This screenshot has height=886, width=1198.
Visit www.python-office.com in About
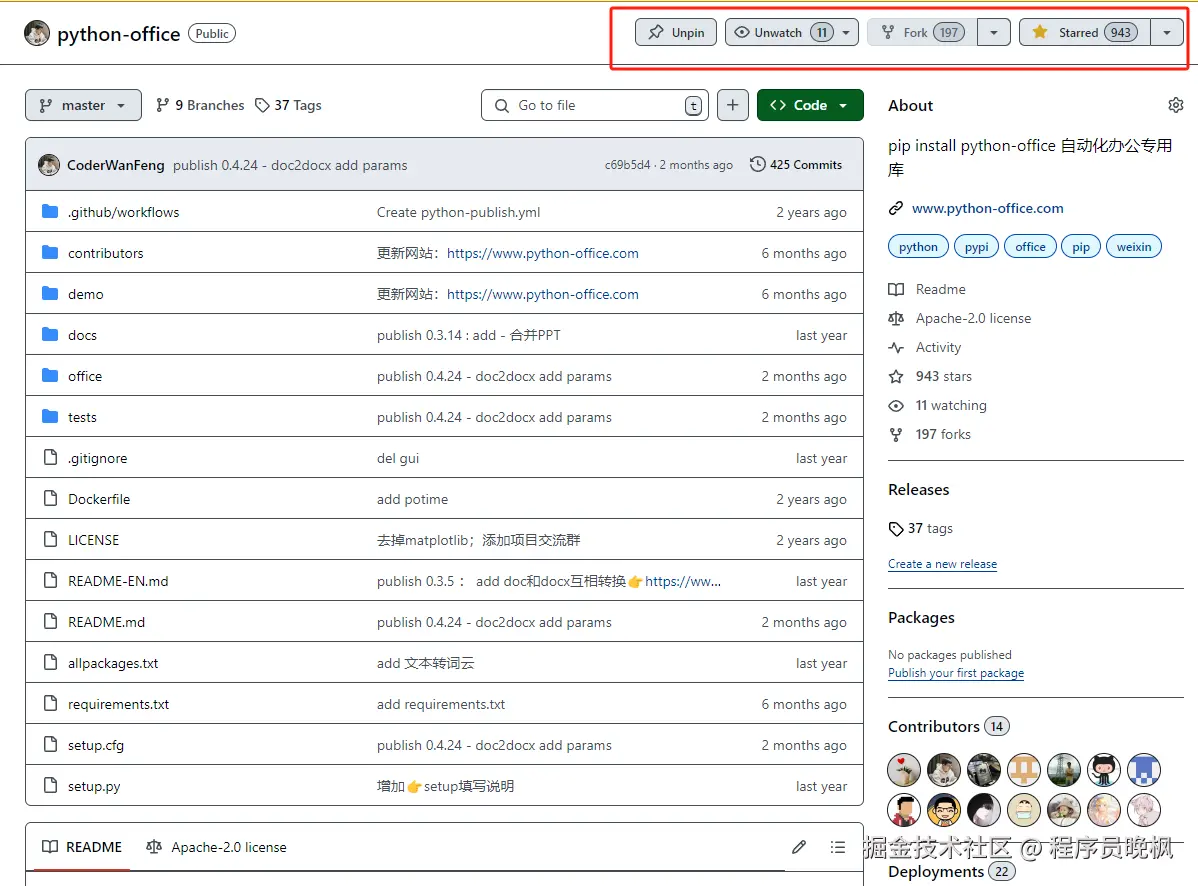click(x=987, y=209)
